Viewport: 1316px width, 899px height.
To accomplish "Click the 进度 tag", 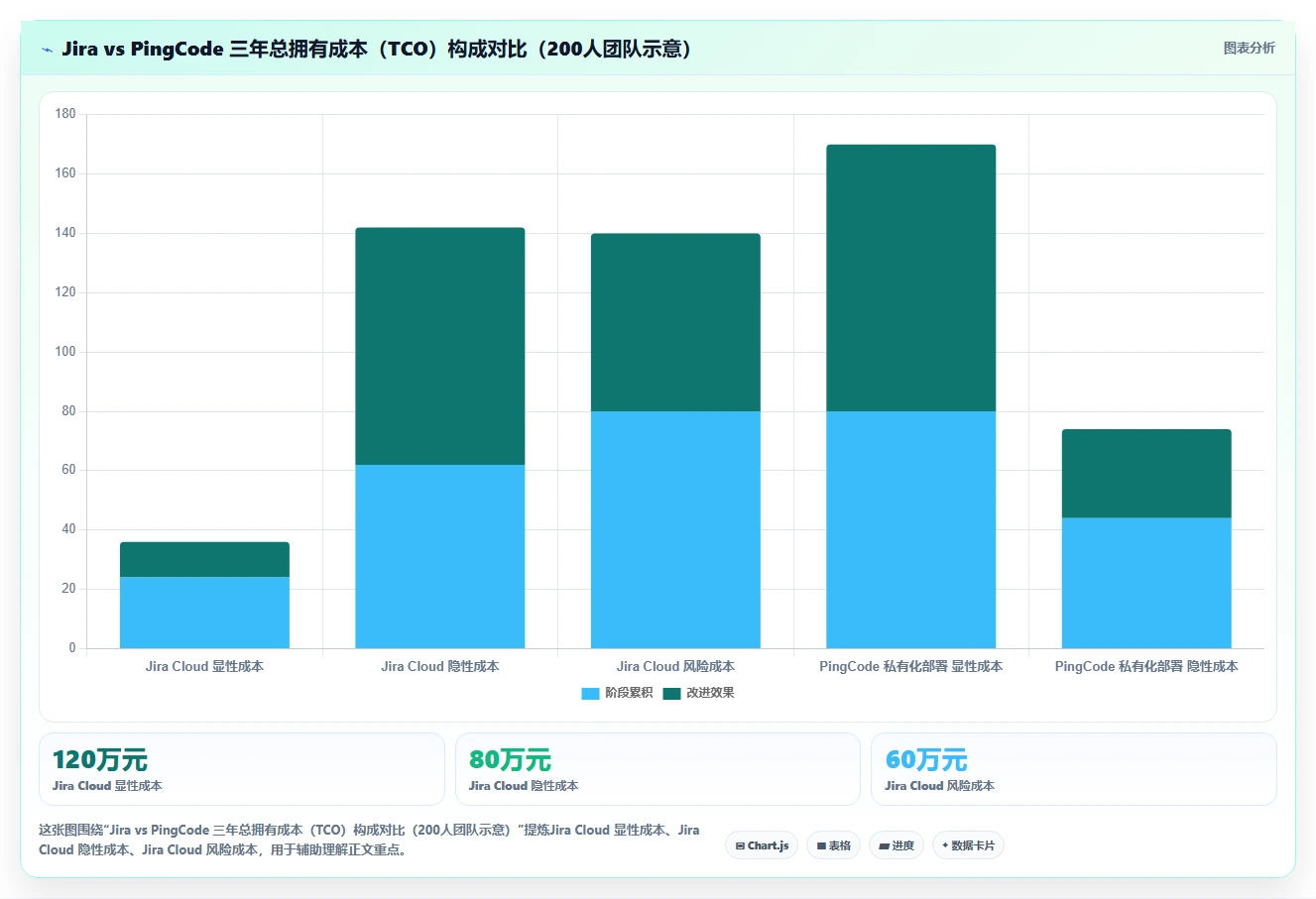I will pos(897,845).
